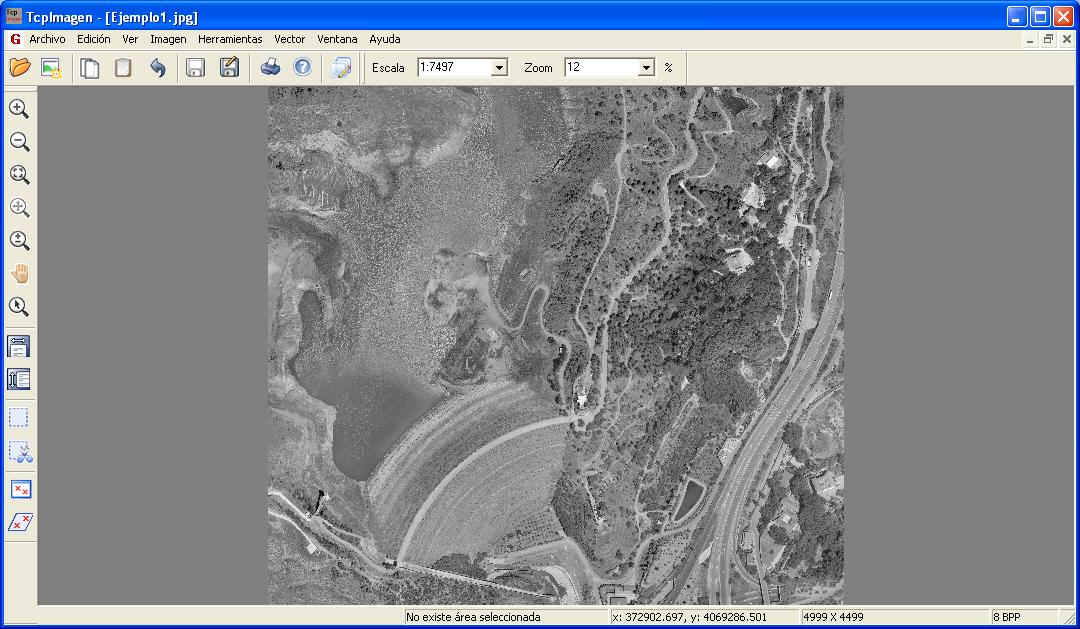This screenshot has width=1080, height=629.
Task: Click the zoom extents magnifier icon
Action: (19, 175)
